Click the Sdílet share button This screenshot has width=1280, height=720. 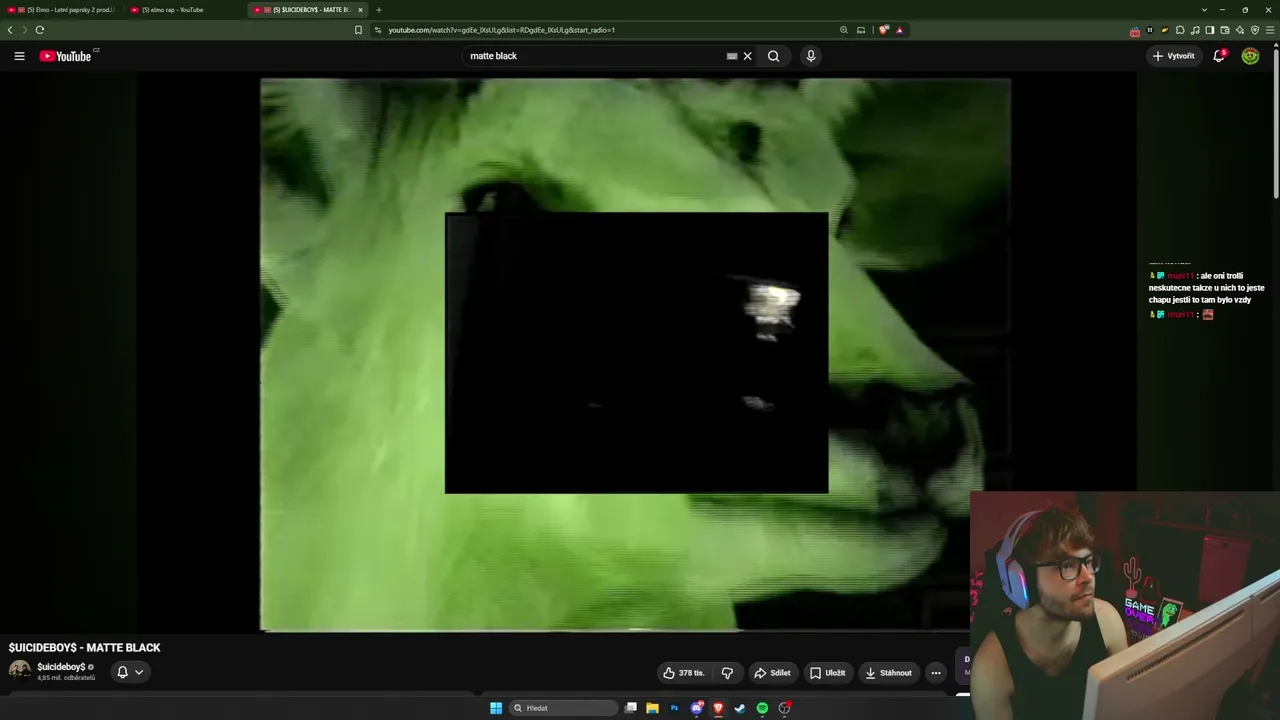[772, 673]
